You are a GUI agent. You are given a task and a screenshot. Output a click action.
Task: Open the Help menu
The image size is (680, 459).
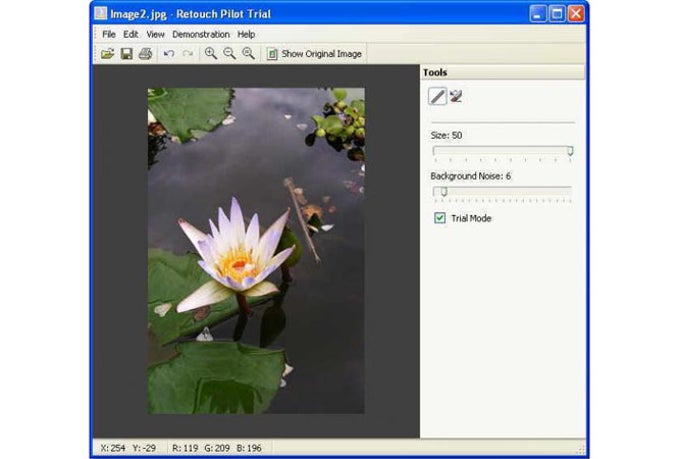click(x=246, y=34)
